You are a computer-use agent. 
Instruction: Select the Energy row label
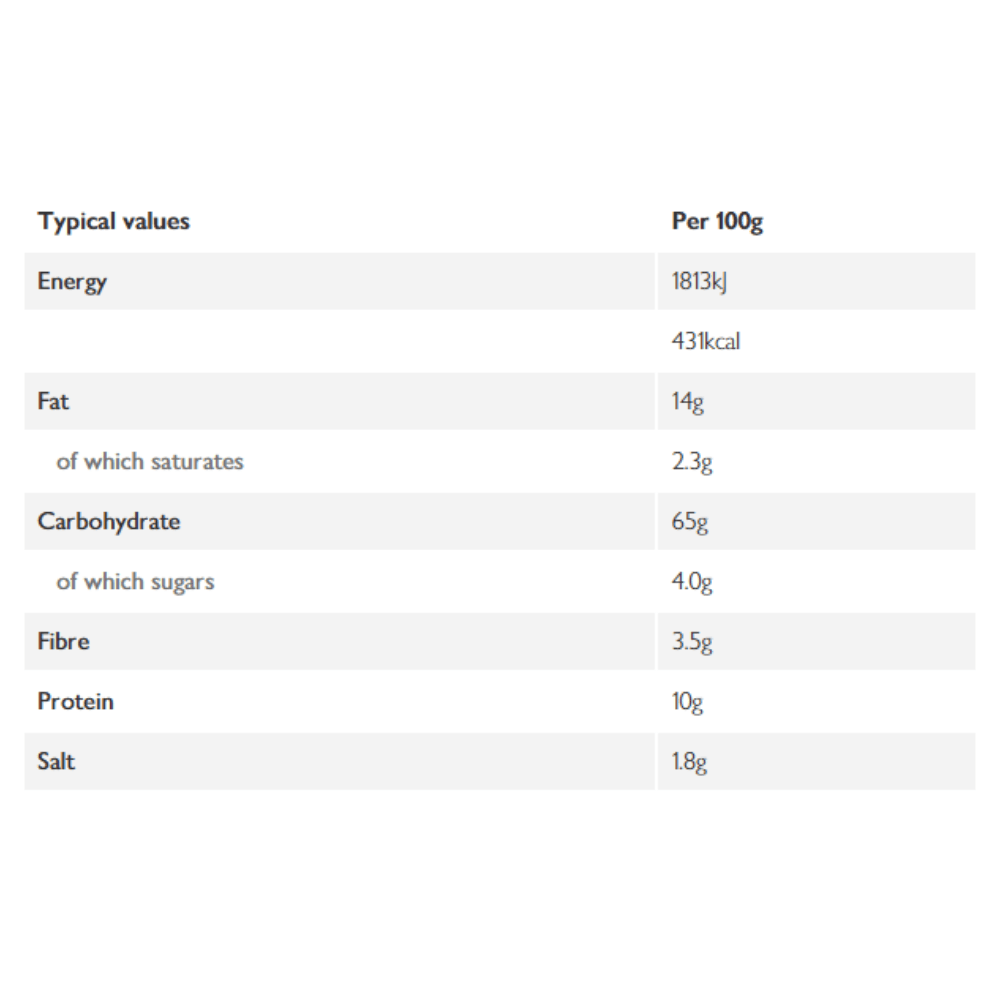coord(72,281)
